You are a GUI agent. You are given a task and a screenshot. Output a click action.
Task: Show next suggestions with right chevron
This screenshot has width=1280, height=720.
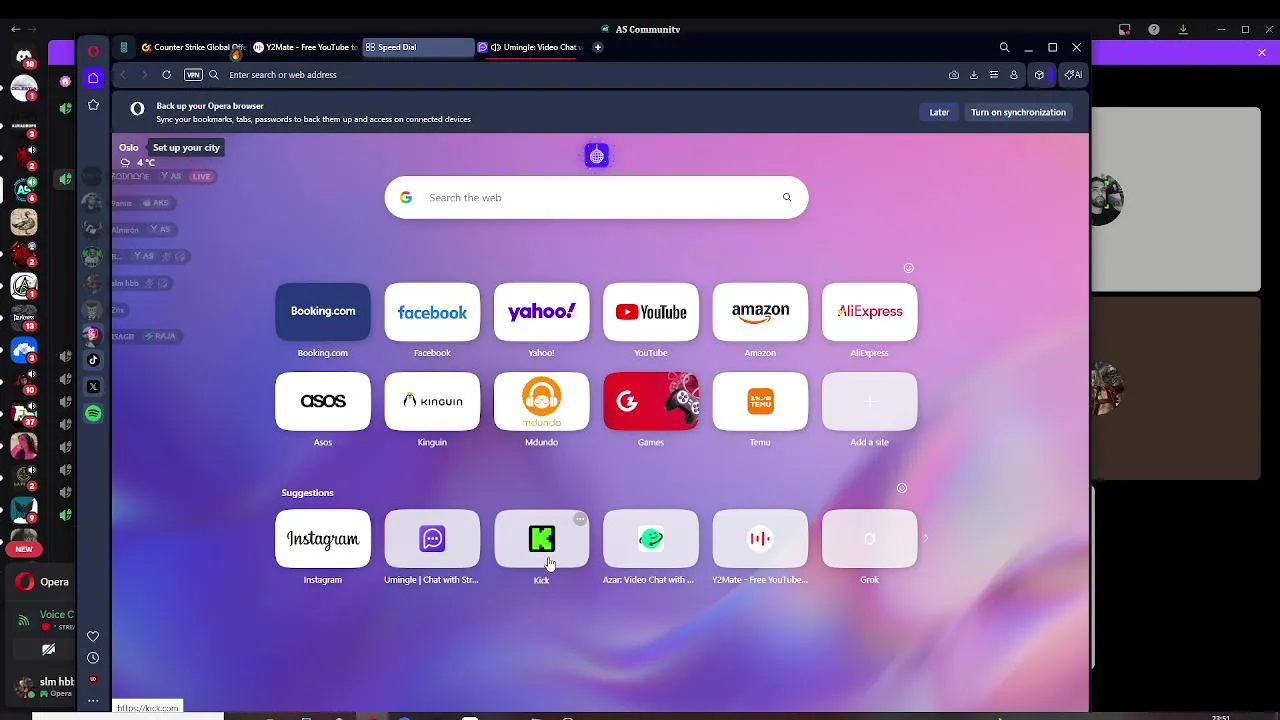(926, 538)
